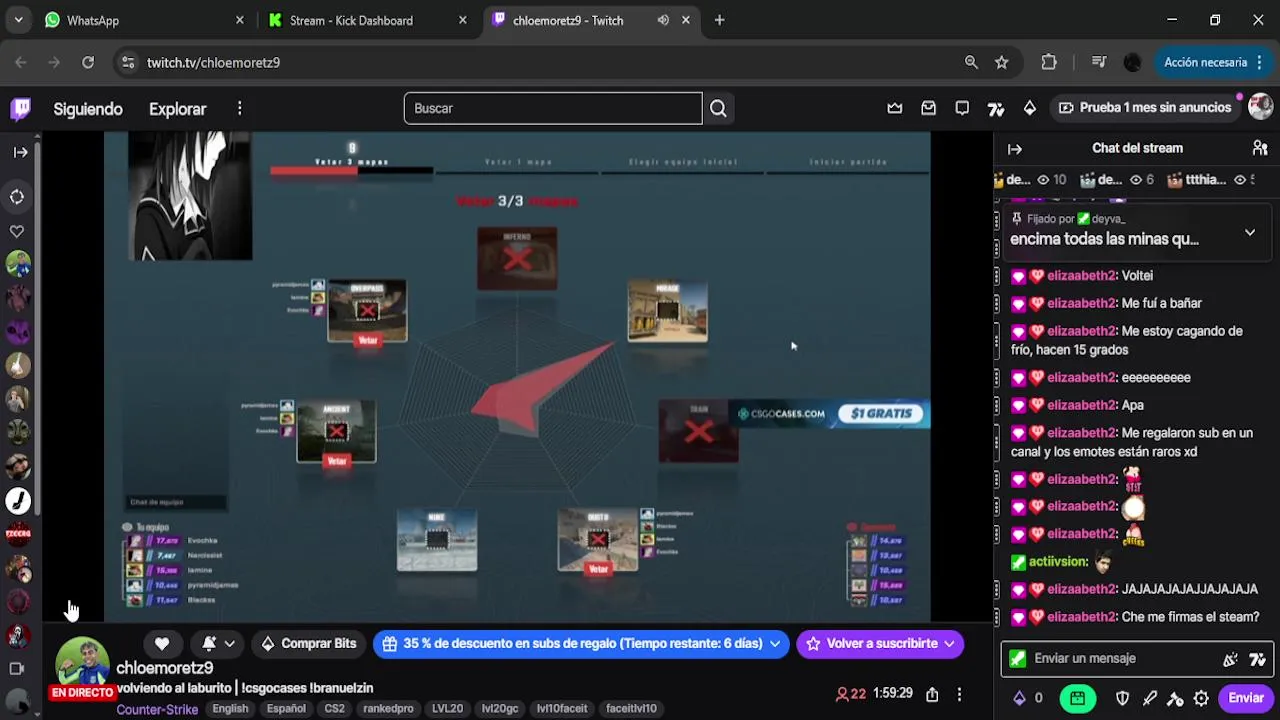The image size is (1280, 720).
Task: Click Prueba 1 mes sin anuncios button
Action: pyautogui.click(x=1144, y=108)
